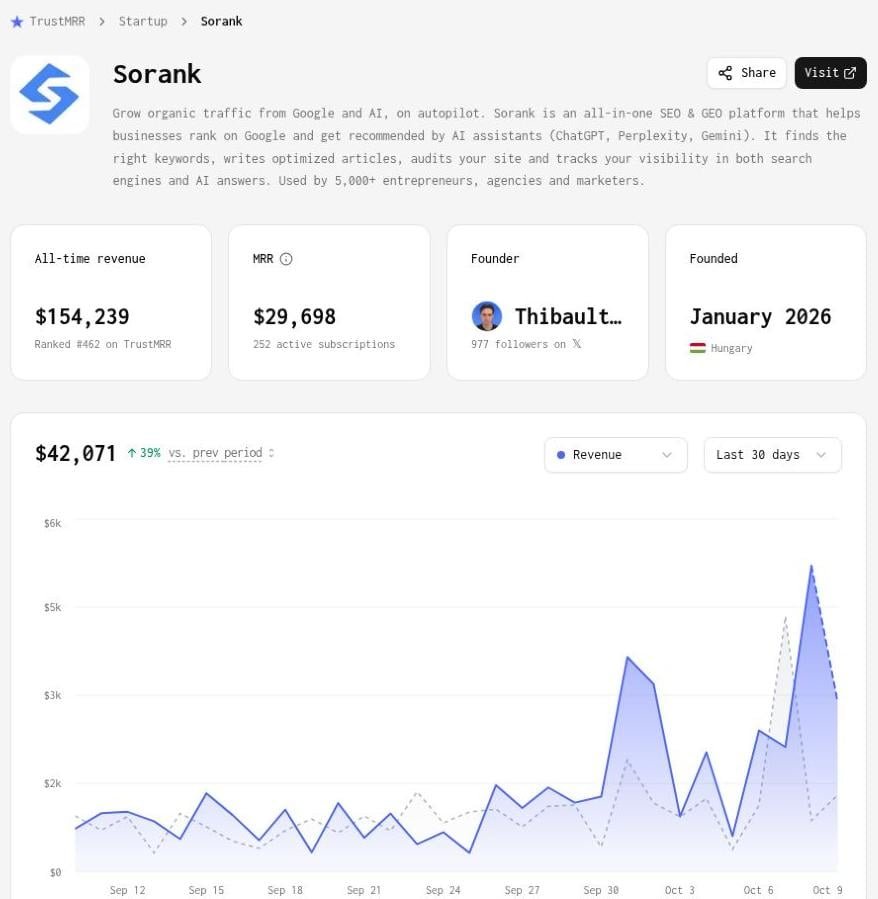Go to the Startup breadcrumb
Image resolution: width=878 pixels, height=899 pixels.
click(143, 21)
